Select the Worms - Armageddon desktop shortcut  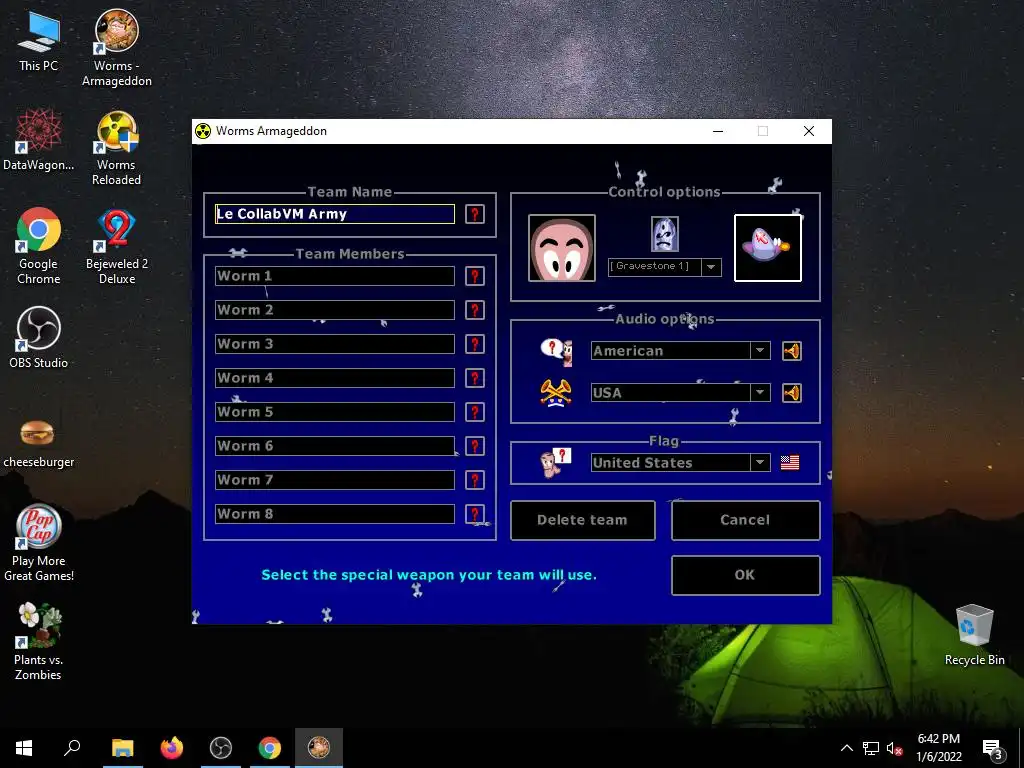point(117,48)
